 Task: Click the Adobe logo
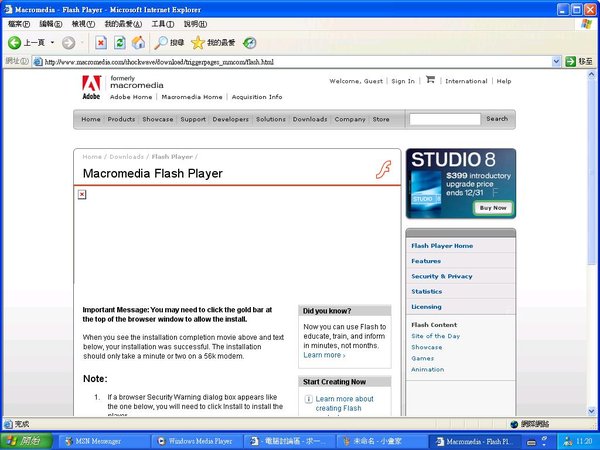[91, 87]
